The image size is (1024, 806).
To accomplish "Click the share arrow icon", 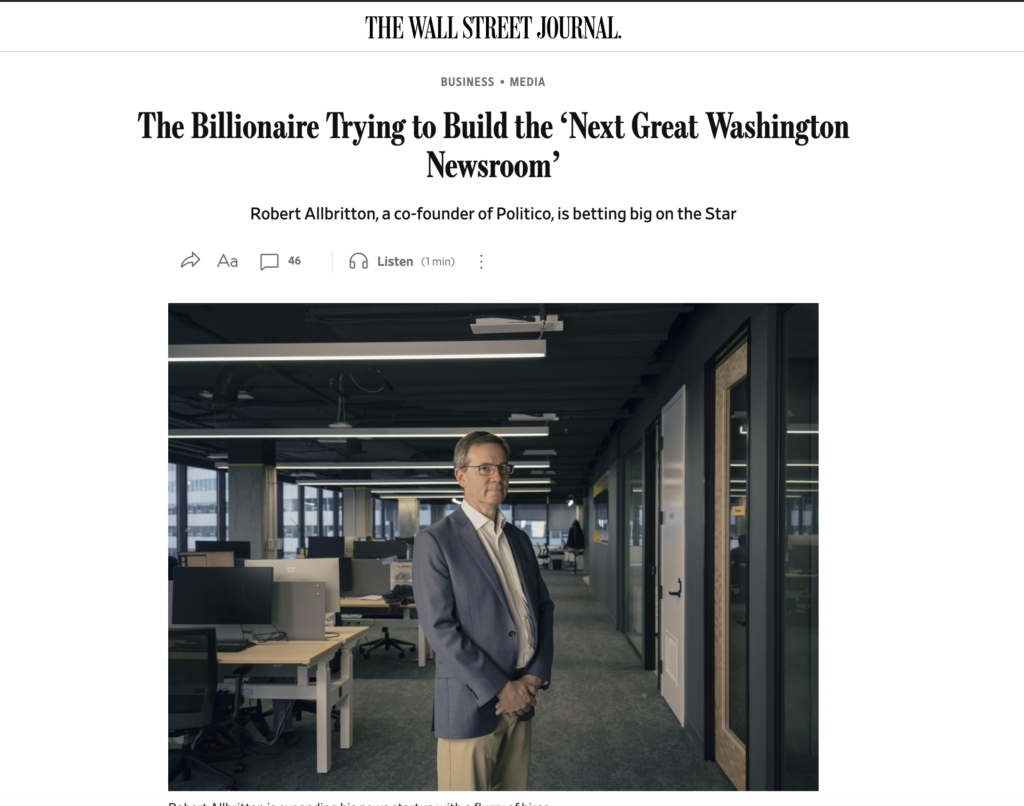I will pos(190,261).
